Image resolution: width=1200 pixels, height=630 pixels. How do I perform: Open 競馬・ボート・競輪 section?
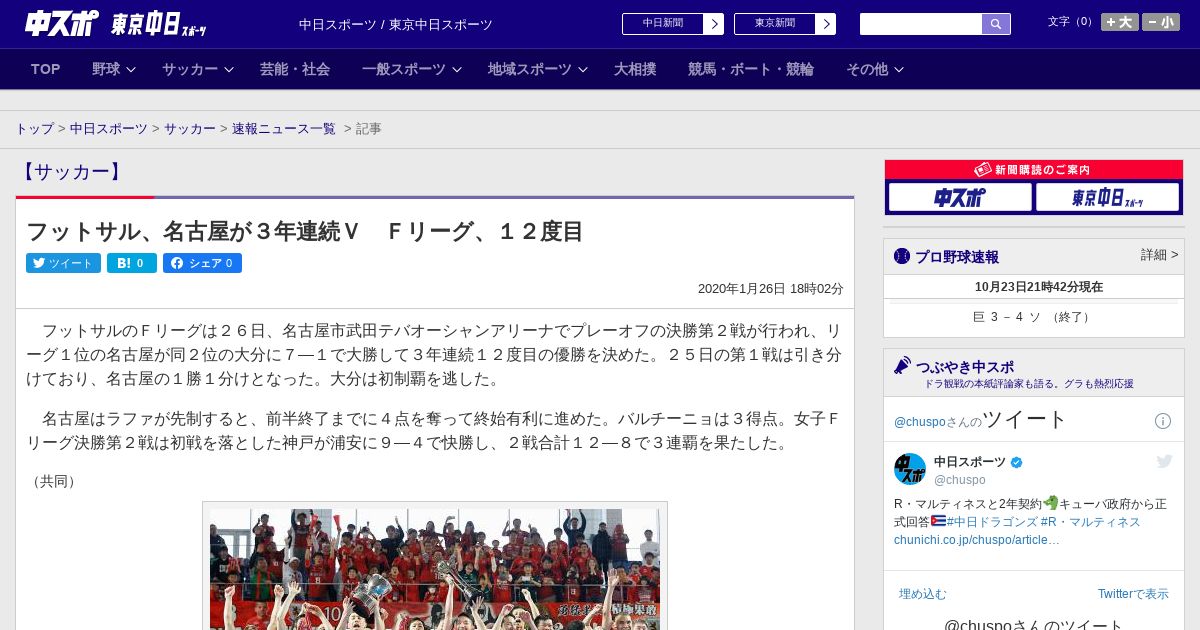coord(751,69)
